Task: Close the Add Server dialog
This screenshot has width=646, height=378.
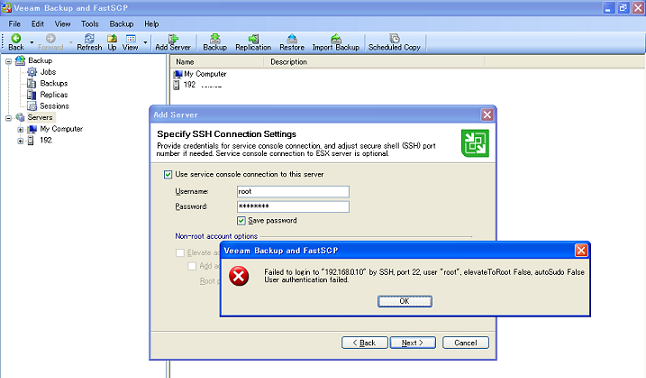Action: (487, 115)
